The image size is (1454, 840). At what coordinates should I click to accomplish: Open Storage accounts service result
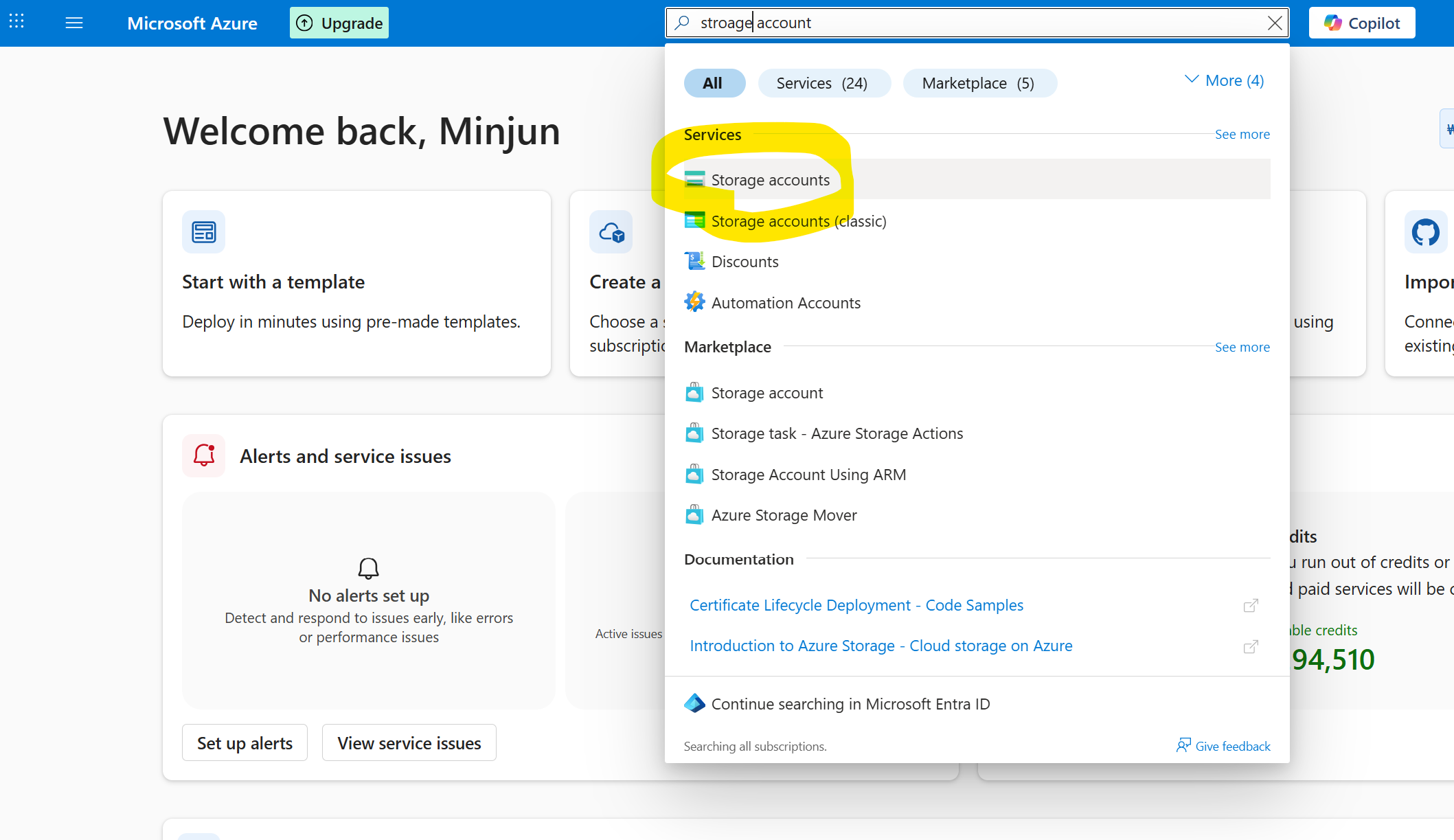tap(770, 180)
